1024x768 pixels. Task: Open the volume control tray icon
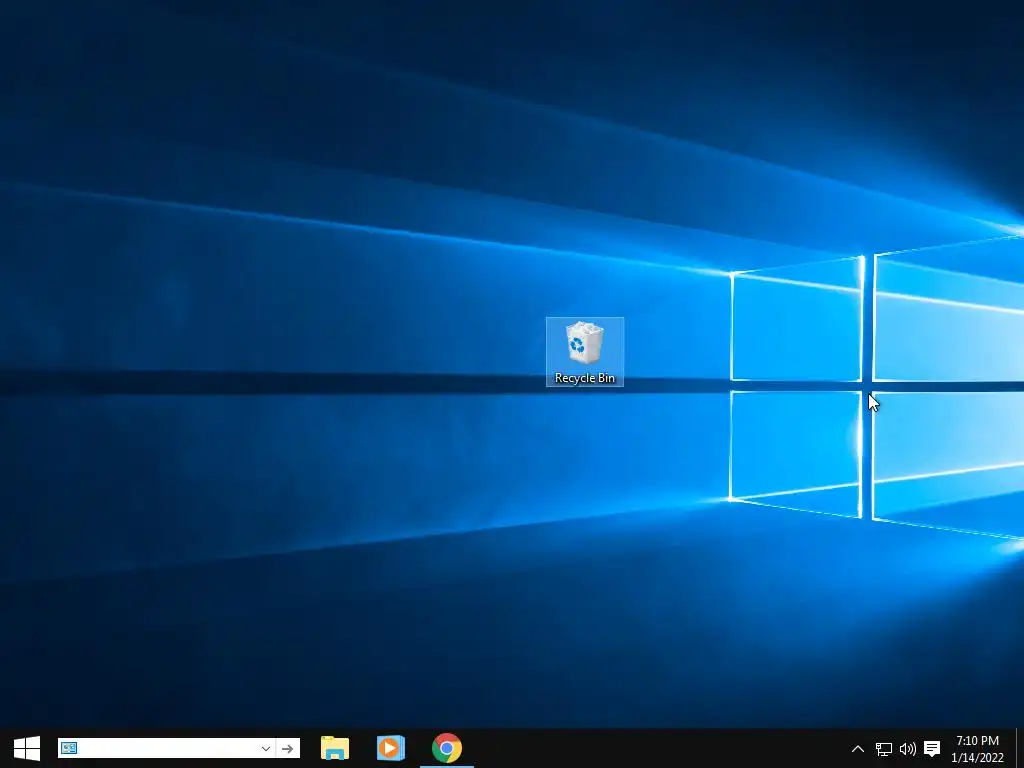(x=908, y=749)
